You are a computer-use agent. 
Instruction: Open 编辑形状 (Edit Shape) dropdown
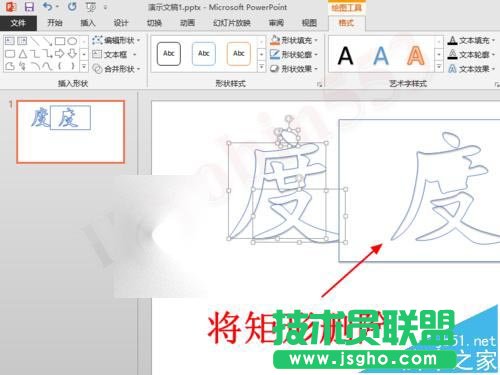[x=116, y=40]
